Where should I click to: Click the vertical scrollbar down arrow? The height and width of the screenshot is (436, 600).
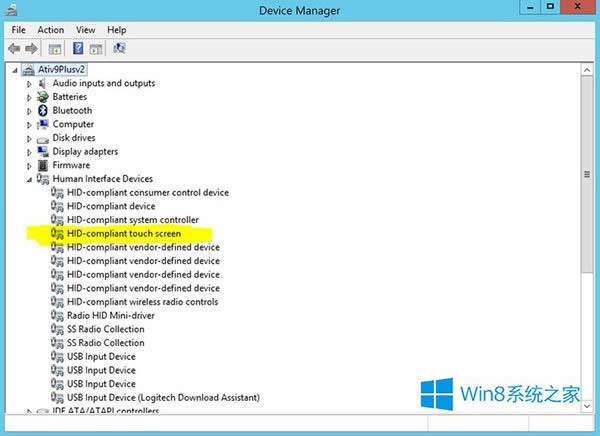[588, 405]
